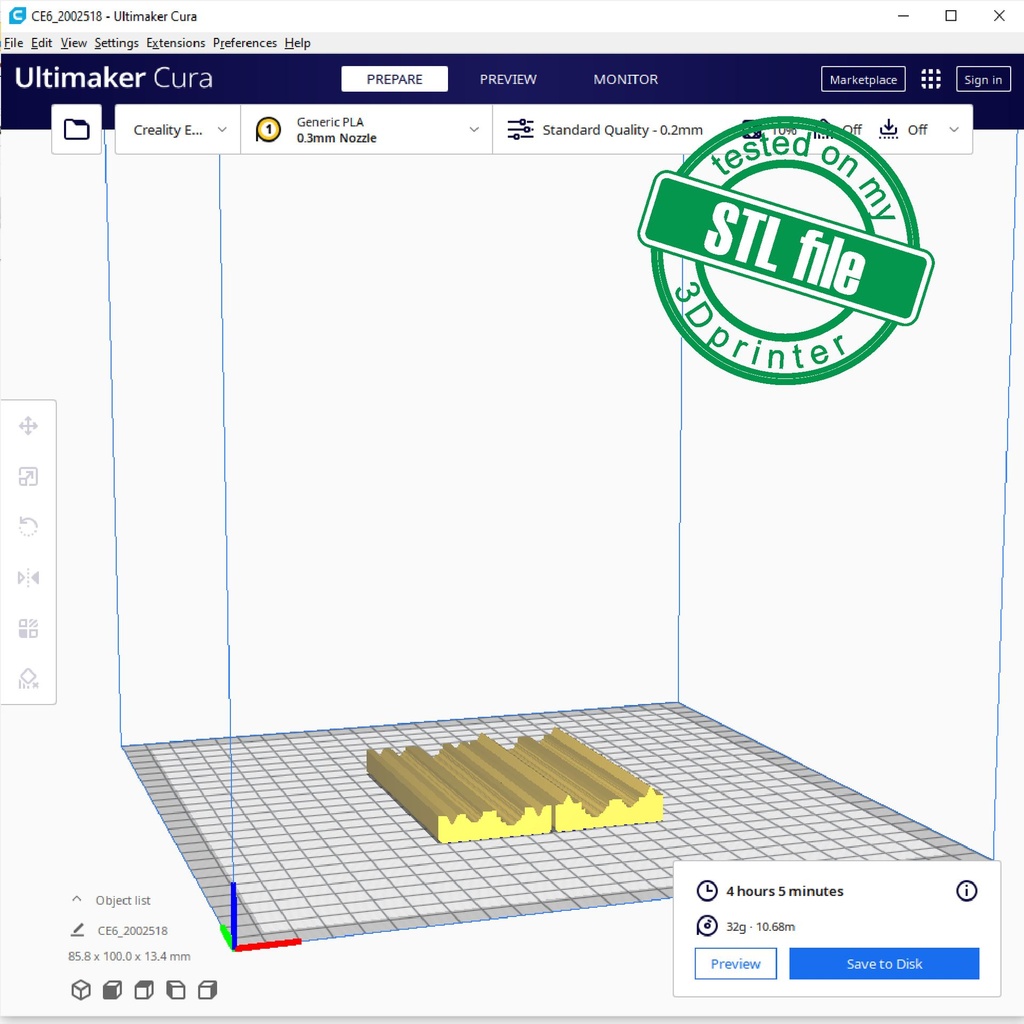This screenshot has height=1024, width=1024.
Task: Switch to 3D perspective view cube
Action: [x=81, y=990]
